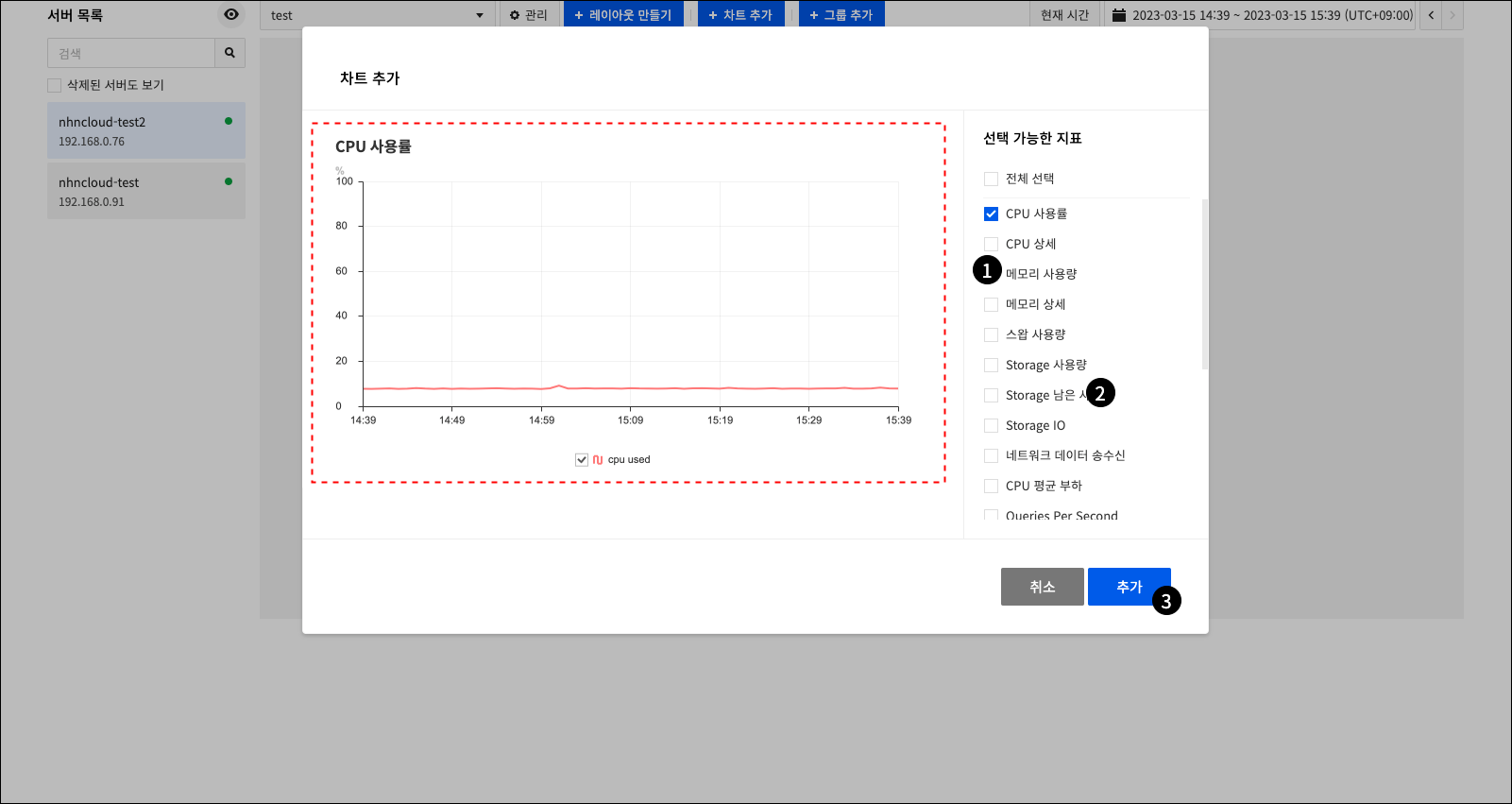This screenshot has width=1512, height=804.
Task: Go to next time range arrow
Action: (x=1453, y=15)
